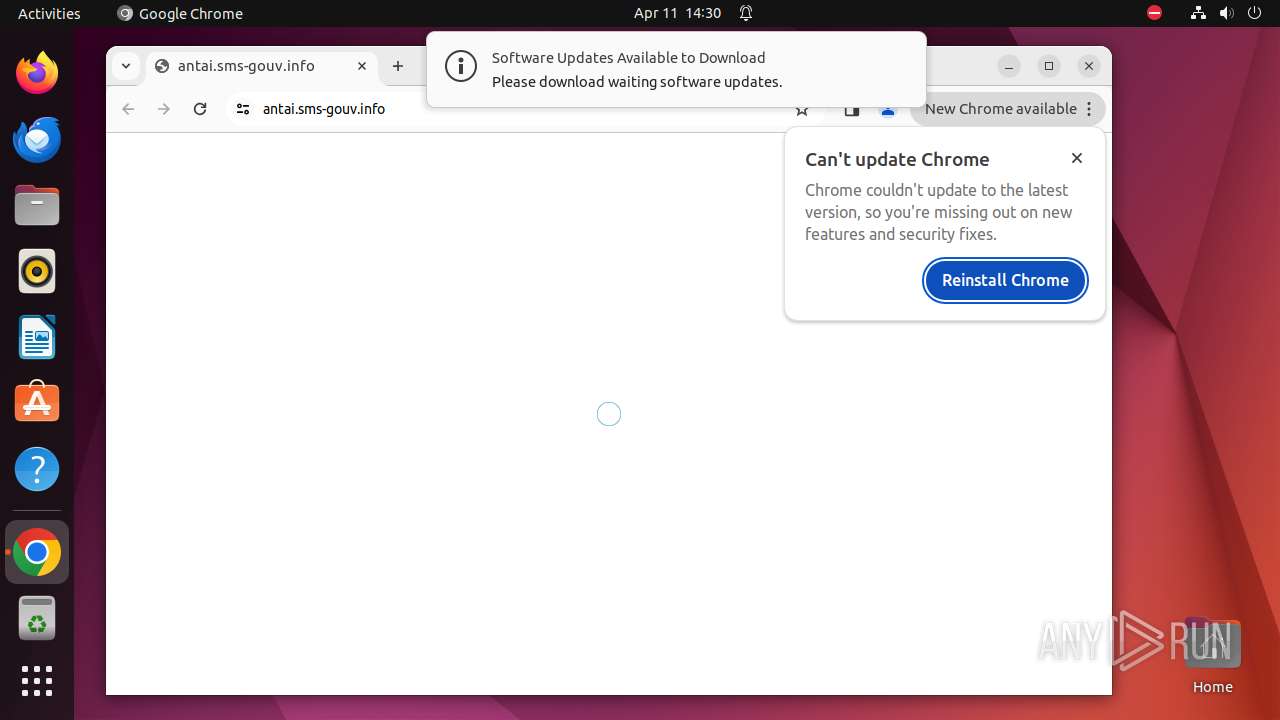Open the Activities overview
This screenshot has width=1280, height=720.
(x=49, y=13)
